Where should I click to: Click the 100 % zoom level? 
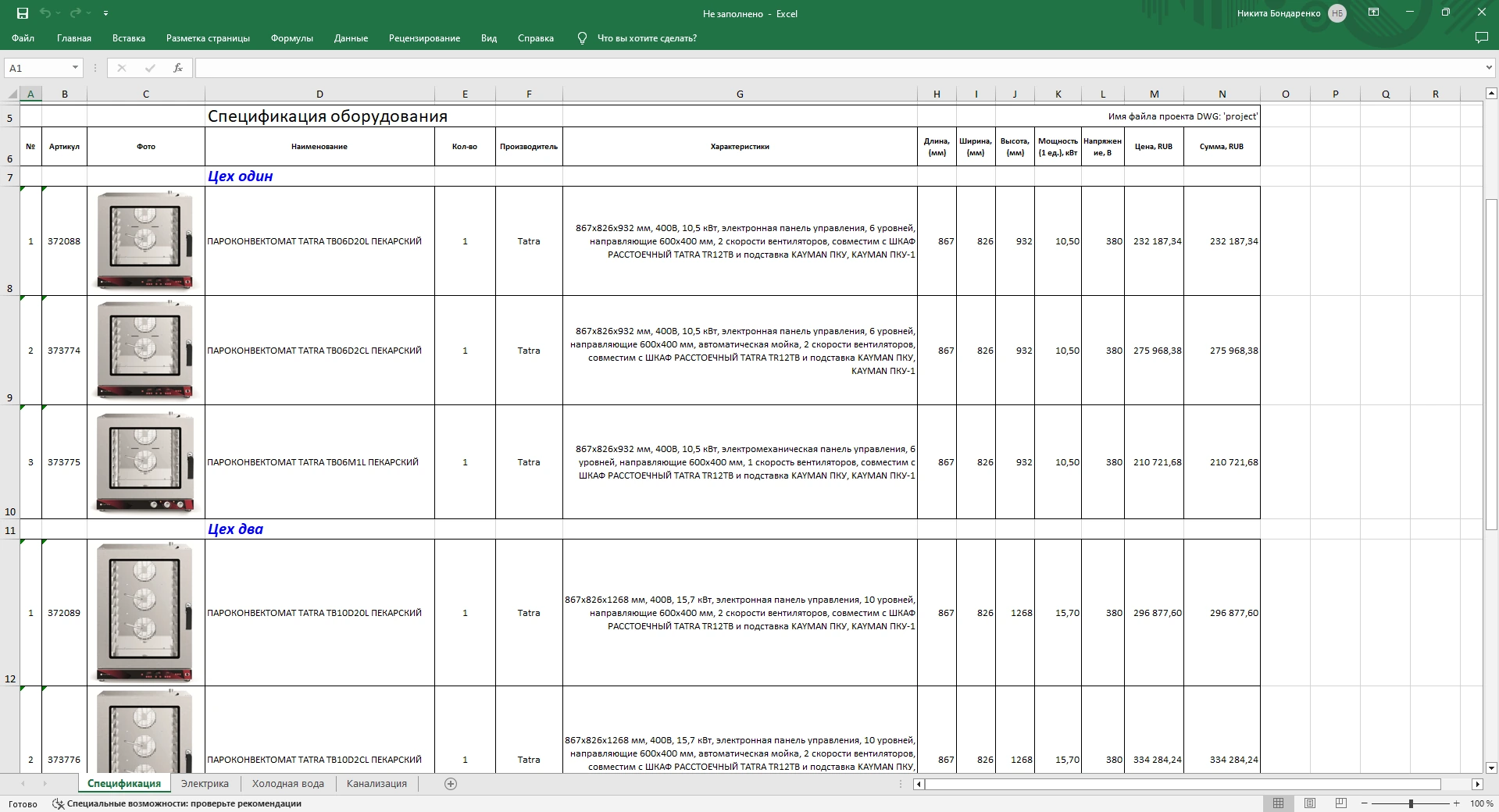click(x=1482, y=803)
